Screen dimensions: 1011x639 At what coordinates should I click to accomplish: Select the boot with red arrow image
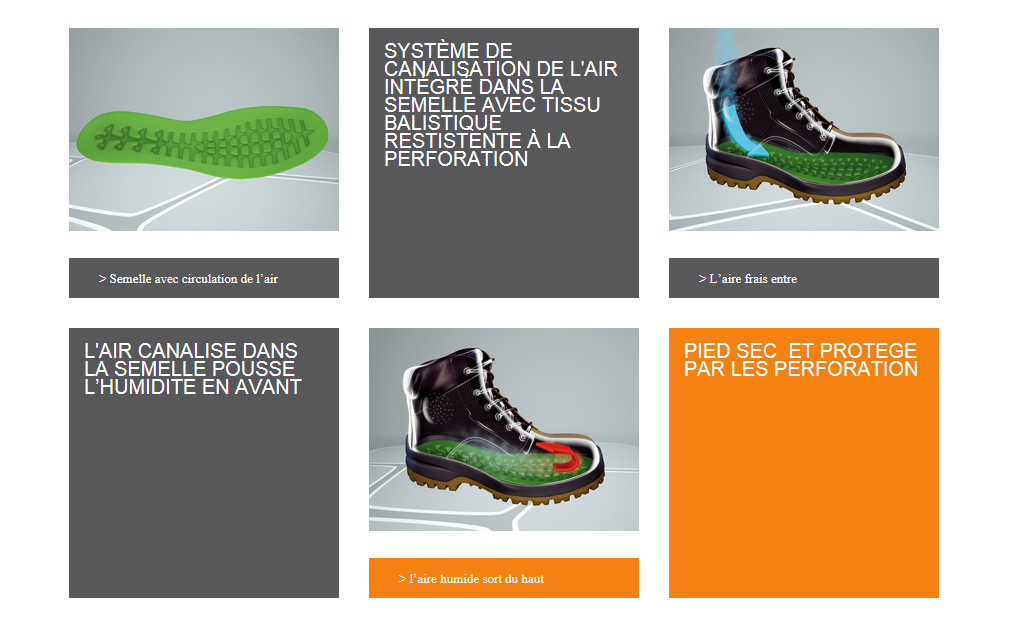[x=504, y=429]
